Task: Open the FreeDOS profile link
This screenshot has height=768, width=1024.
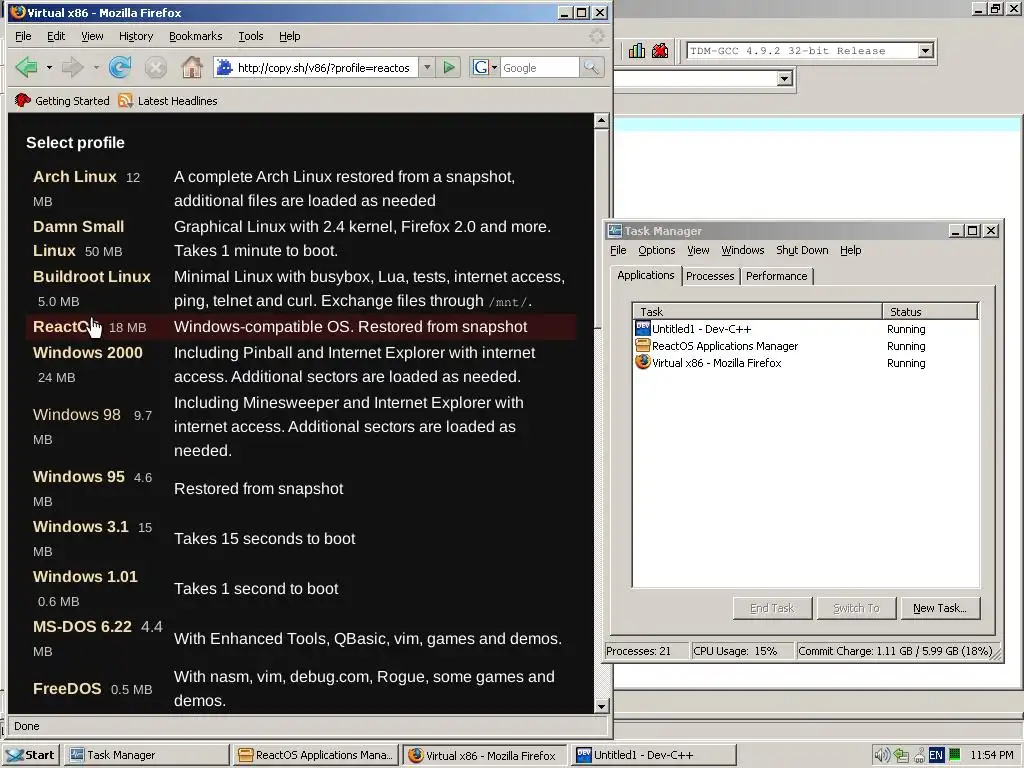Action: [67, 689]
